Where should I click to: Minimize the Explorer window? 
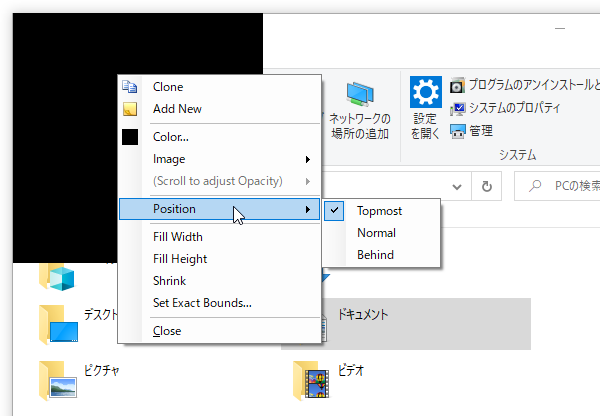(x=560, y=28)
